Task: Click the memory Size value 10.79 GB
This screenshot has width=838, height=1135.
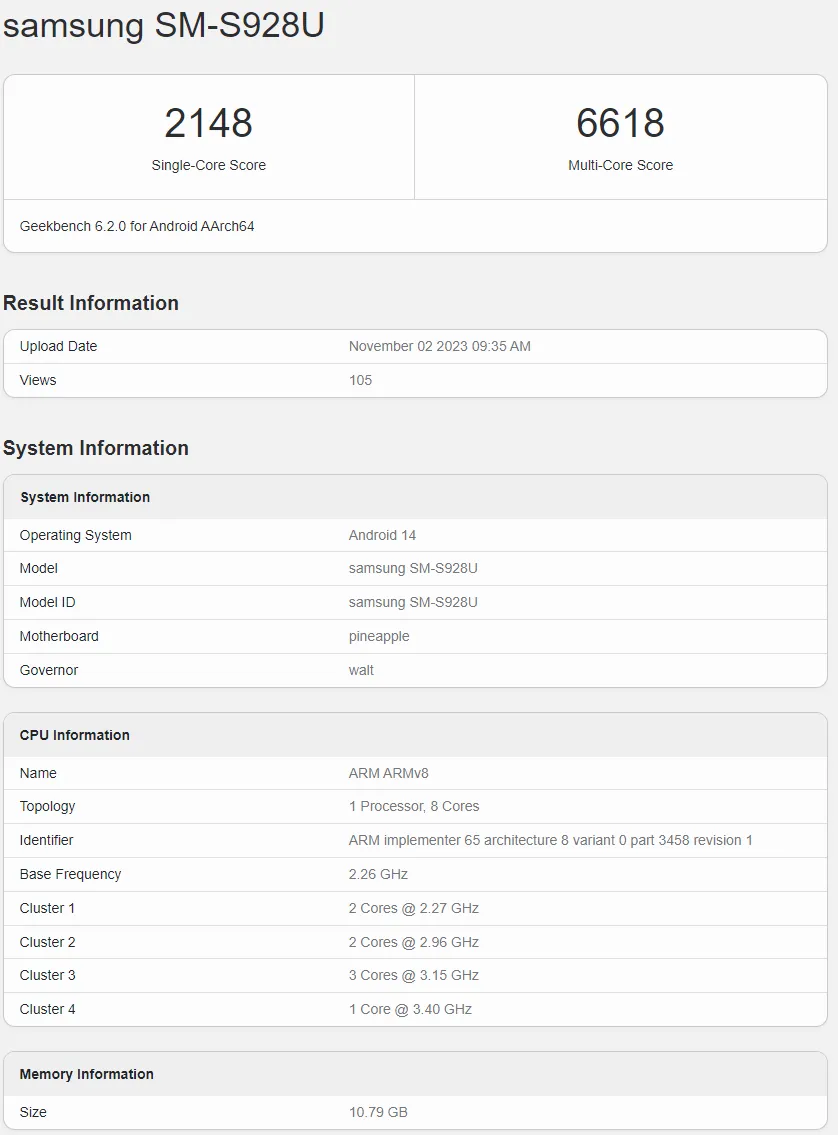Action: tap(378, 1112)
